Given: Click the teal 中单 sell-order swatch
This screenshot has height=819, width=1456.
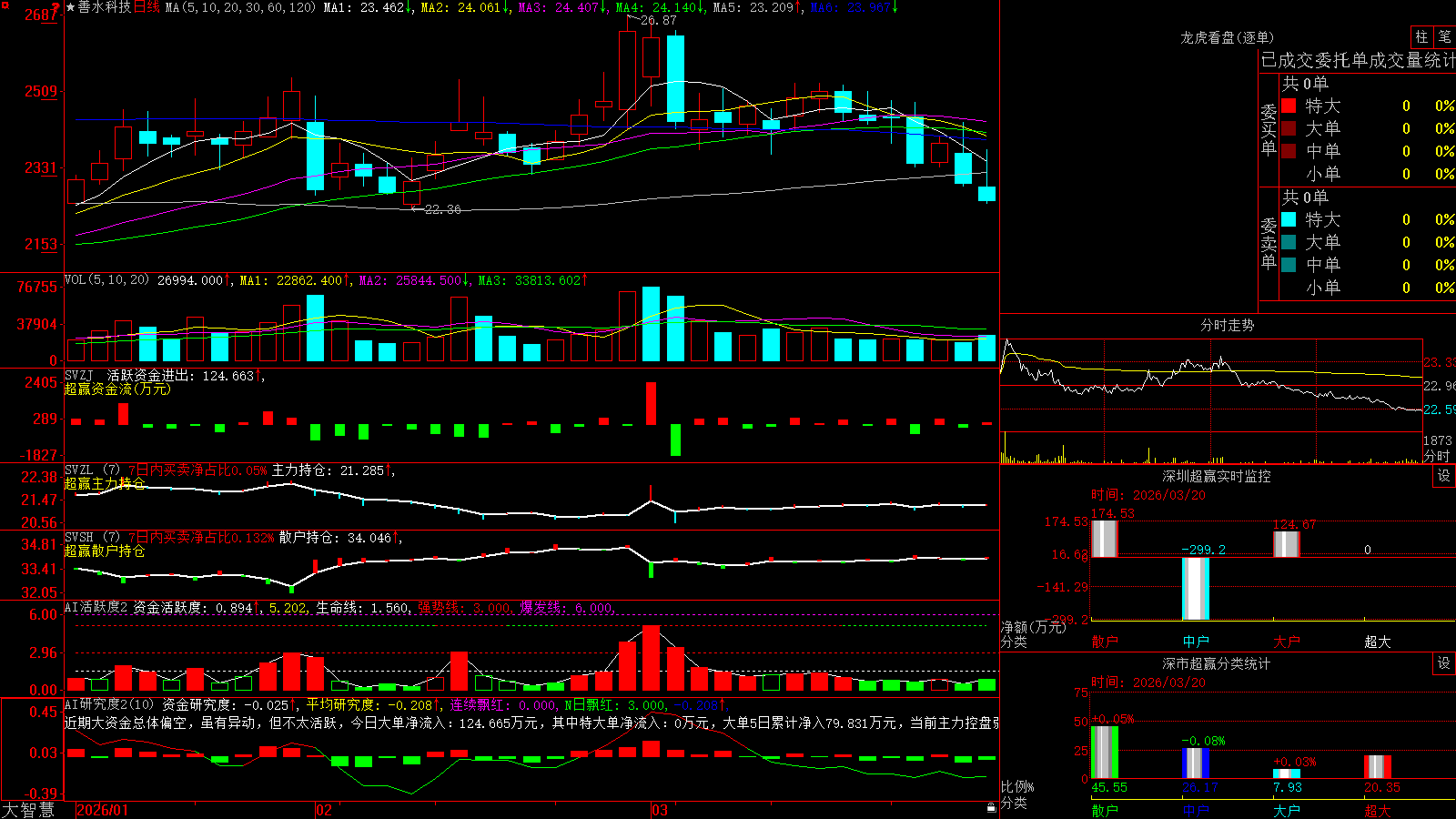Looking at the screenshot, I should point(1289,265).
